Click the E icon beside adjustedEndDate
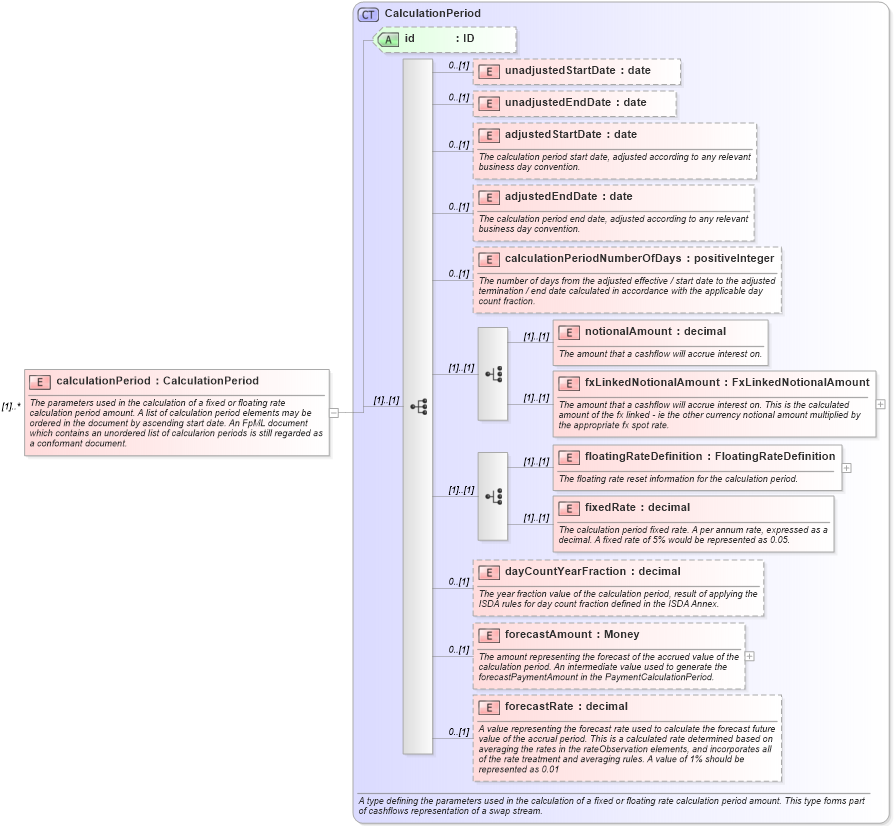The height and width of the screenshot is (826, 894). tap(487, 197)
